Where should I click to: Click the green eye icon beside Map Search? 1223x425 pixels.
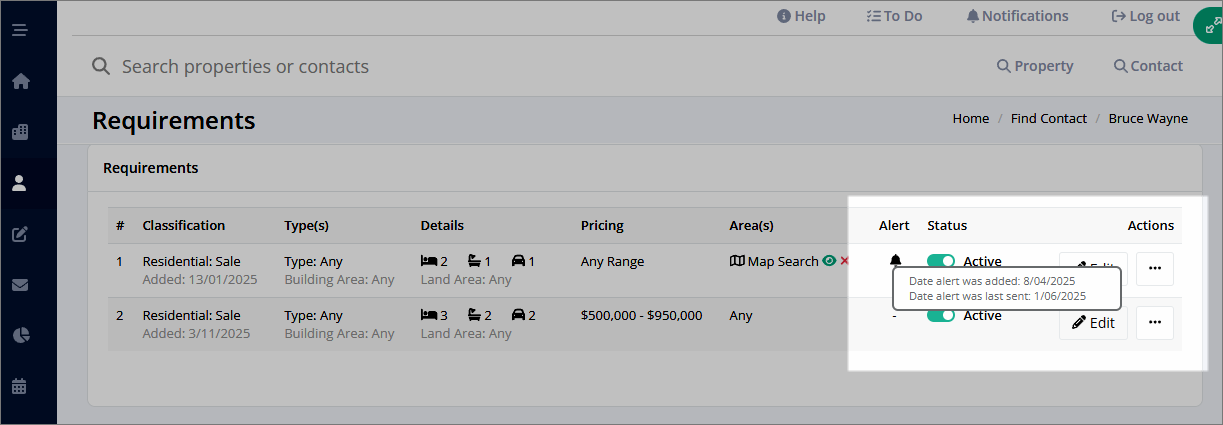coord(828,261)
